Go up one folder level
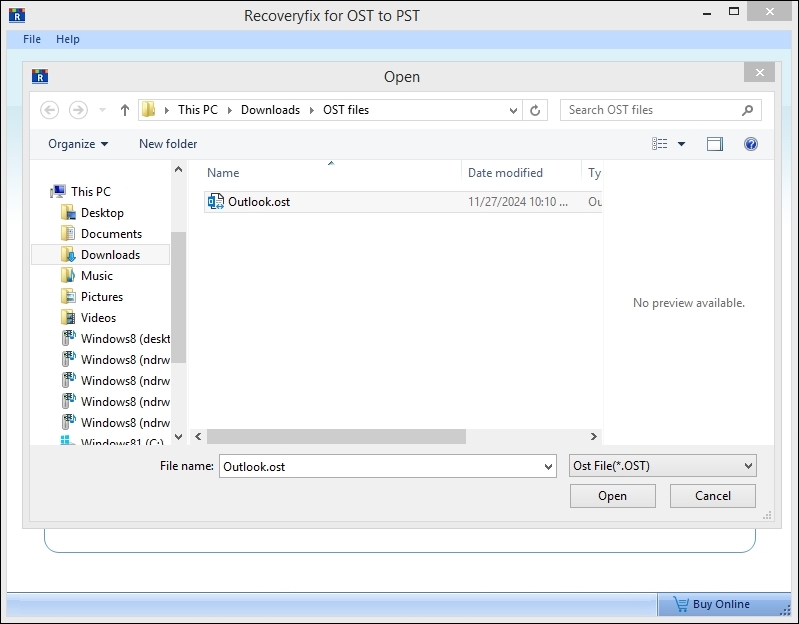The width and height of the screenshot is (799, 624). coord(125,110)
